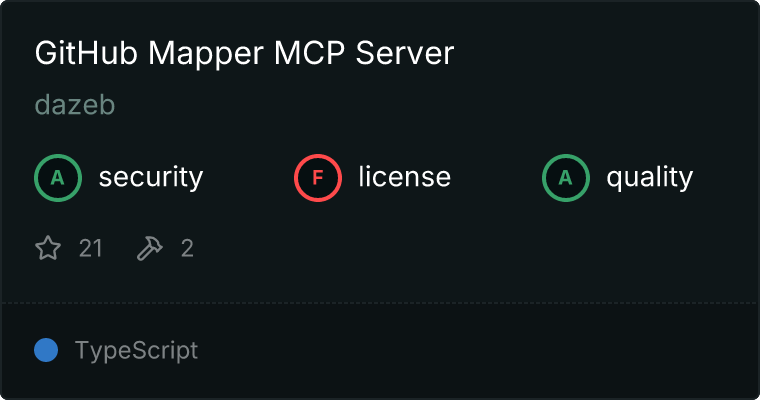Viewport: 760px width, 400px height.
Task: Click the star count number 21
Action: [x=91, y=248]
